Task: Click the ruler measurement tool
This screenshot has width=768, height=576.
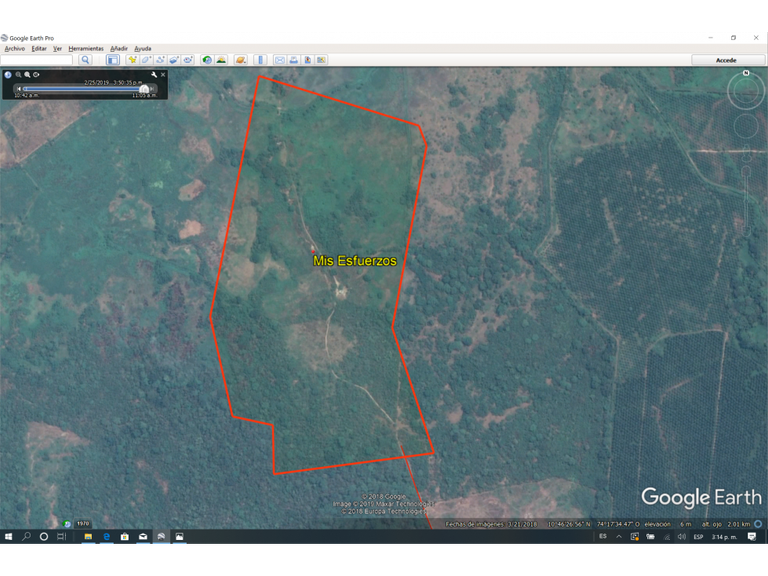Action: 260,60
